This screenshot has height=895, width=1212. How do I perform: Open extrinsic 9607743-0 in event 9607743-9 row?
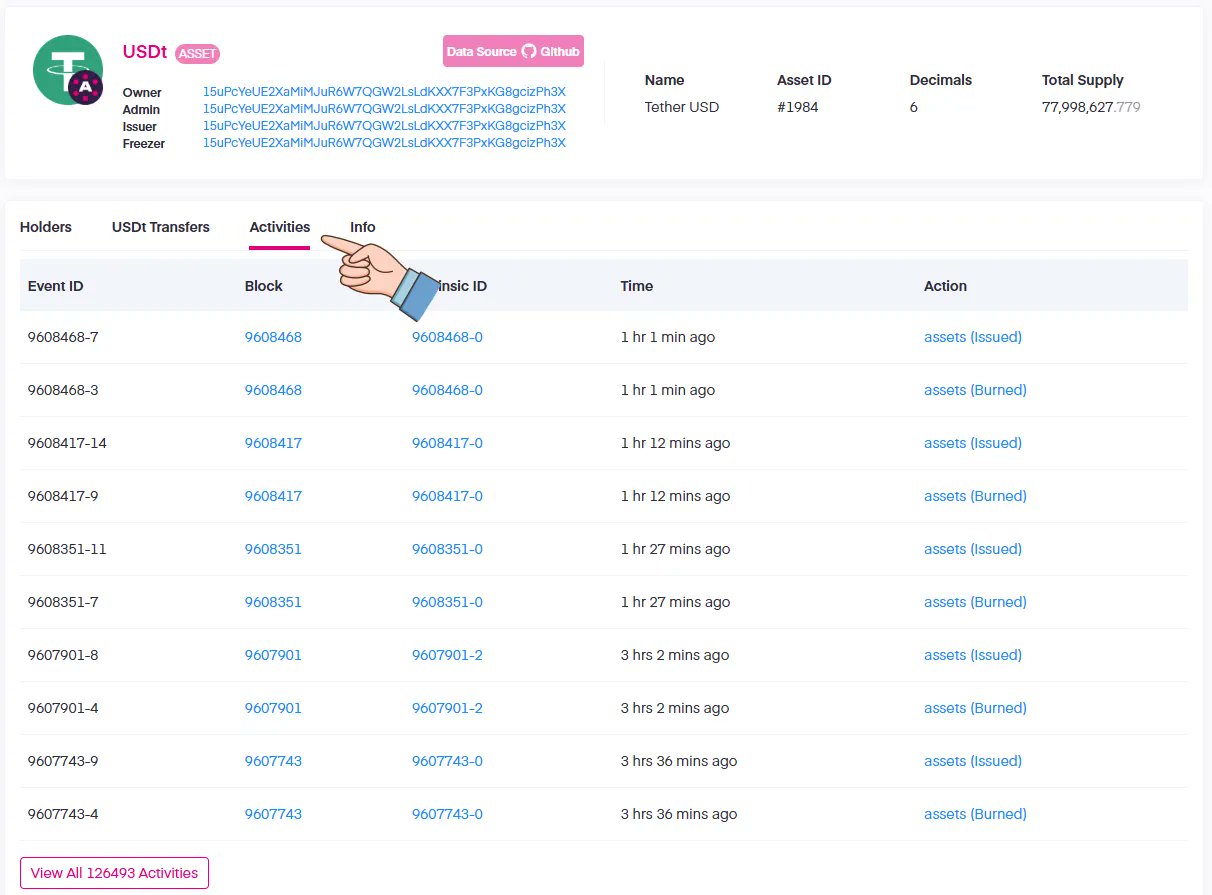(447, 761)
